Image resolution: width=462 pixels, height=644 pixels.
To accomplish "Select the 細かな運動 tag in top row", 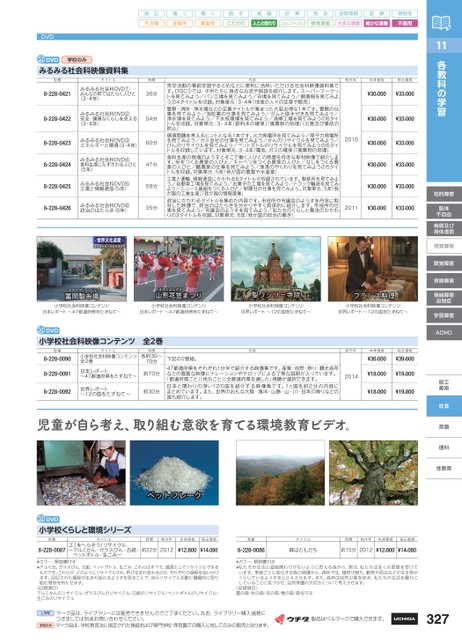I will 377,23.
